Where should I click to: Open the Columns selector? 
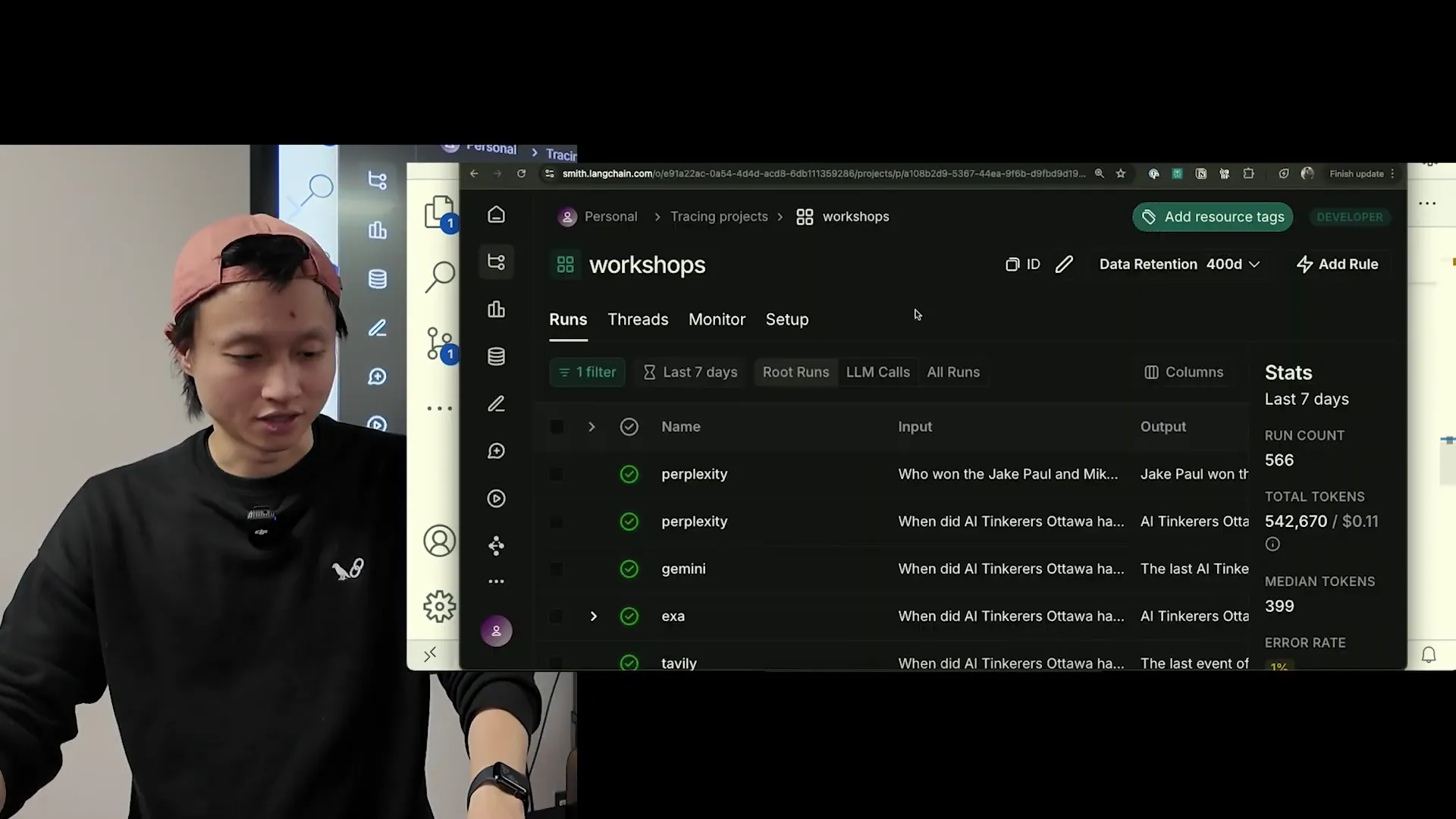tap(1184, 372)
